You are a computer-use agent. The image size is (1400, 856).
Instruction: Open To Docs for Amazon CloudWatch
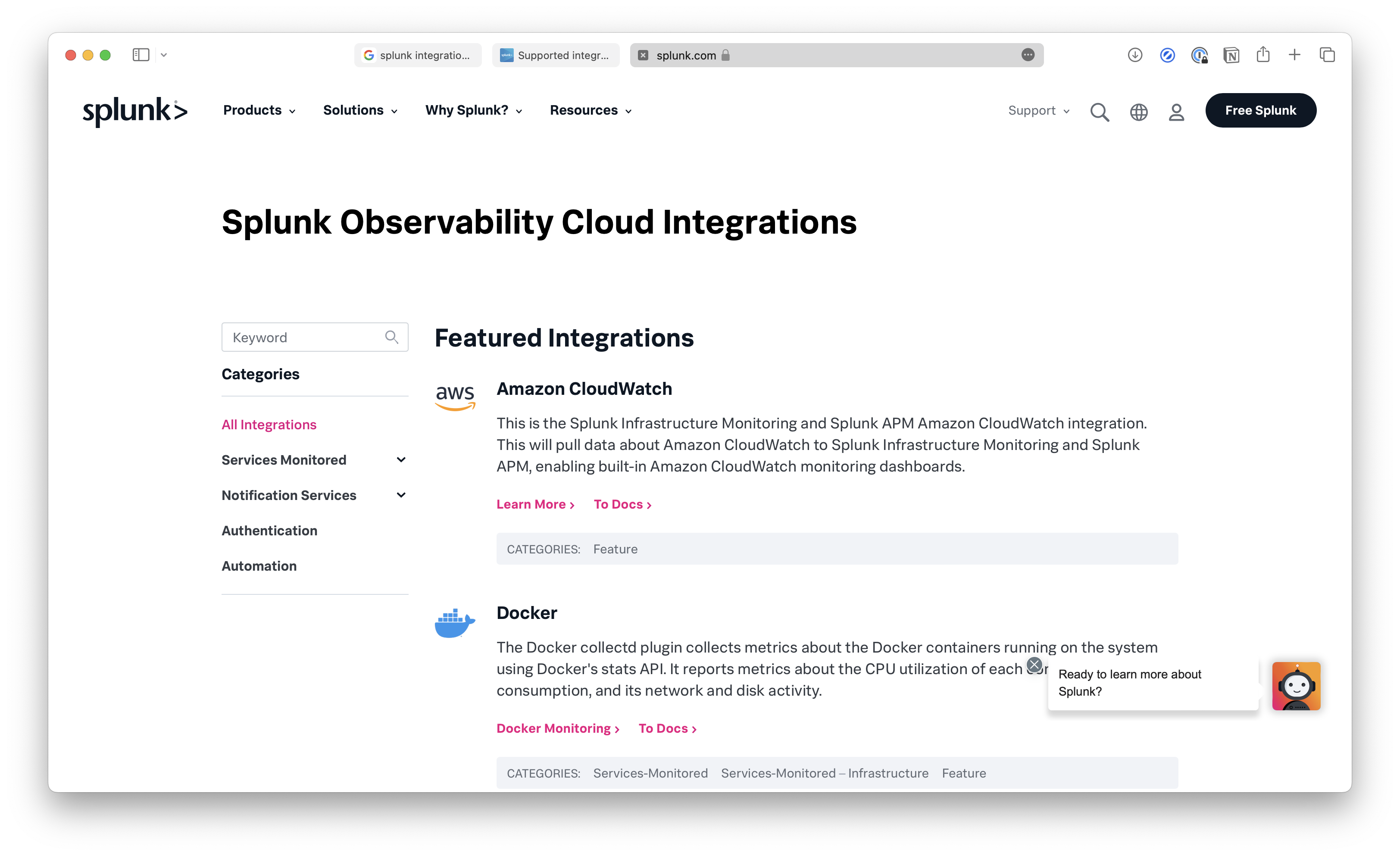coord(623,504)
